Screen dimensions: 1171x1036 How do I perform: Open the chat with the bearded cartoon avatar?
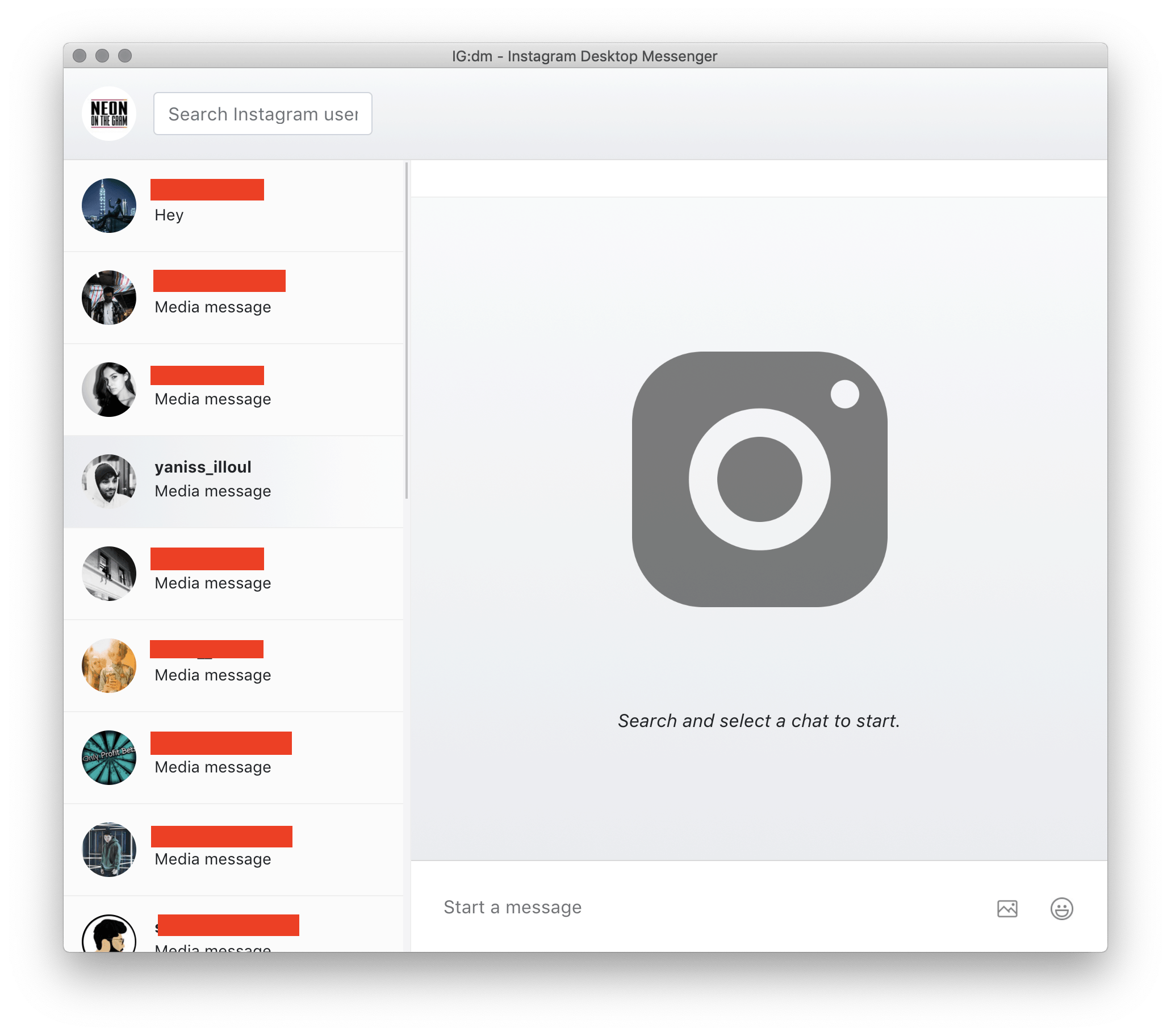234,924
